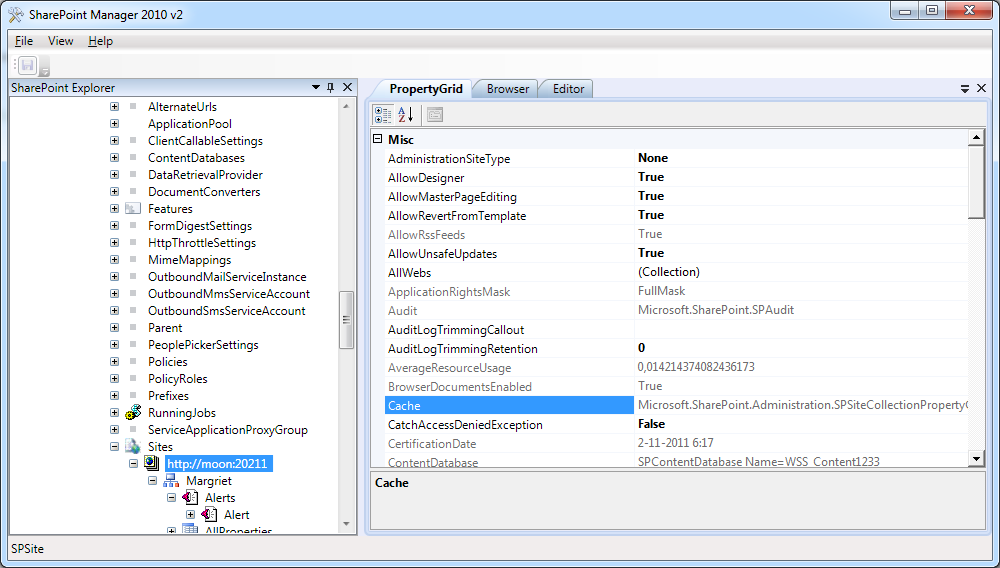The image size is (1000, 568).
Task: Open the Property Pages icon
Action: coord(435,115)
